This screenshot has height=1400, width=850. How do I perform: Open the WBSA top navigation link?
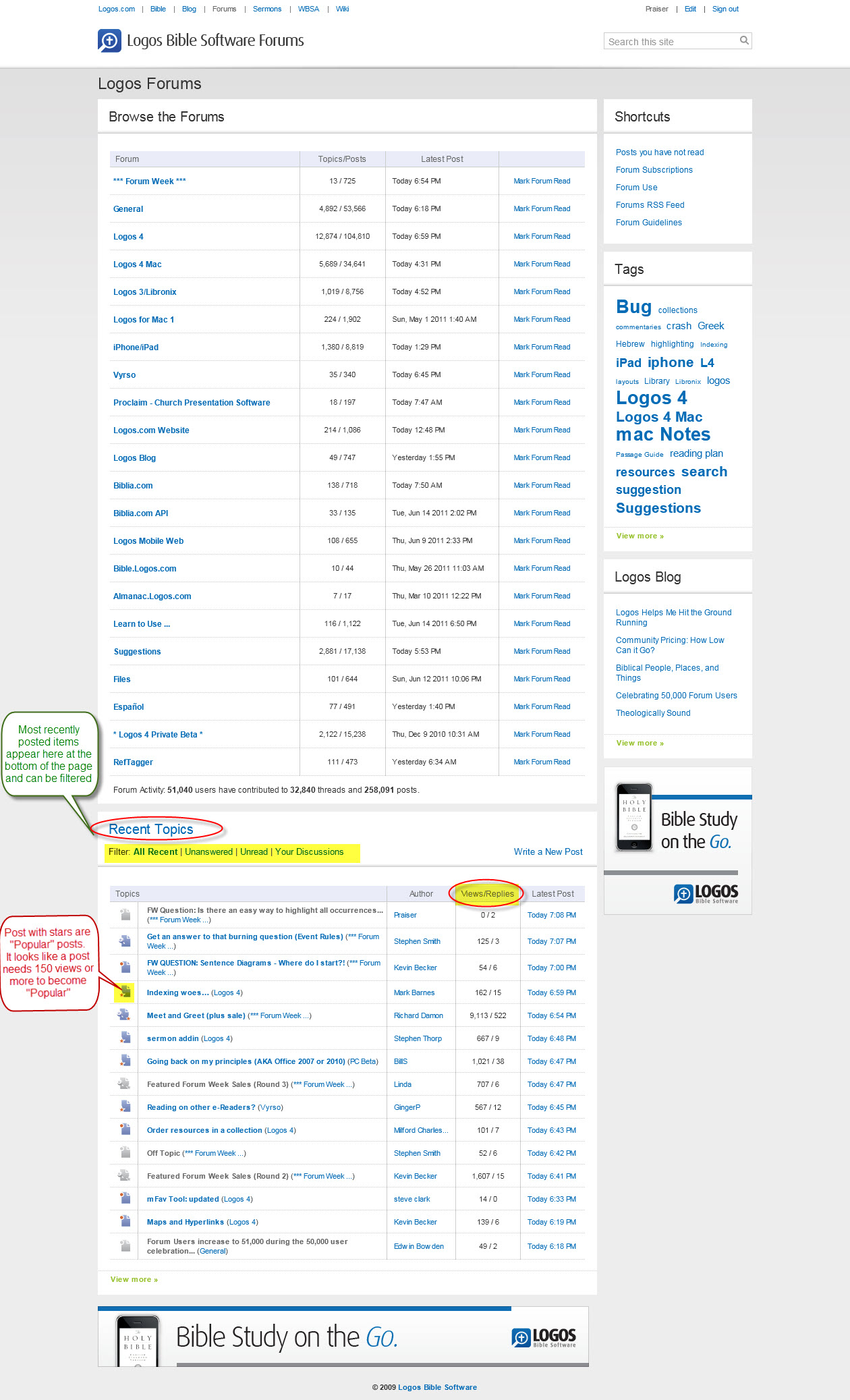pyautogui.click(x=308, y=9)
